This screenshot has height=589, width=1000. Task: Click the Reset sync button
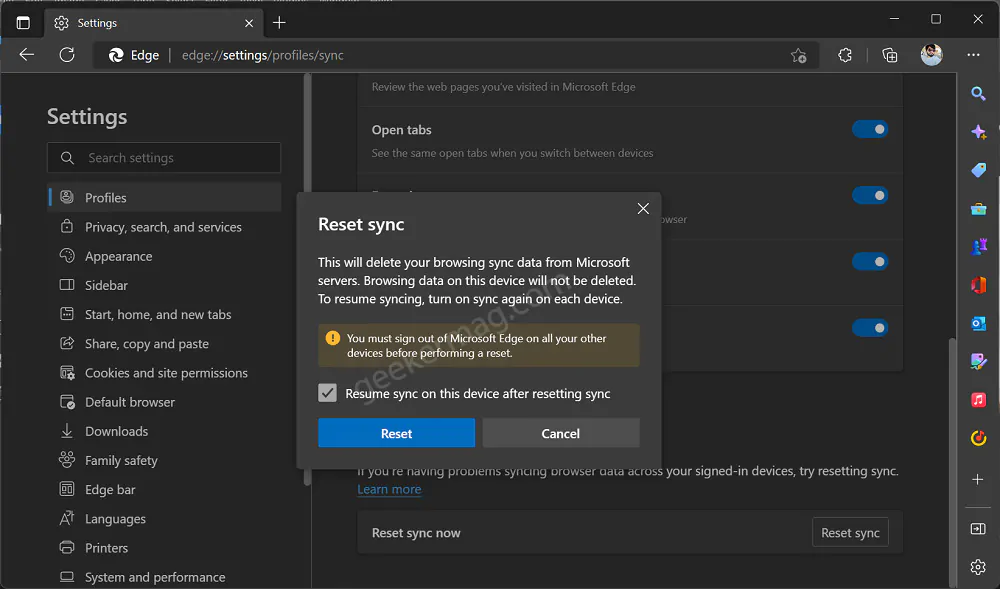point(850,532)
